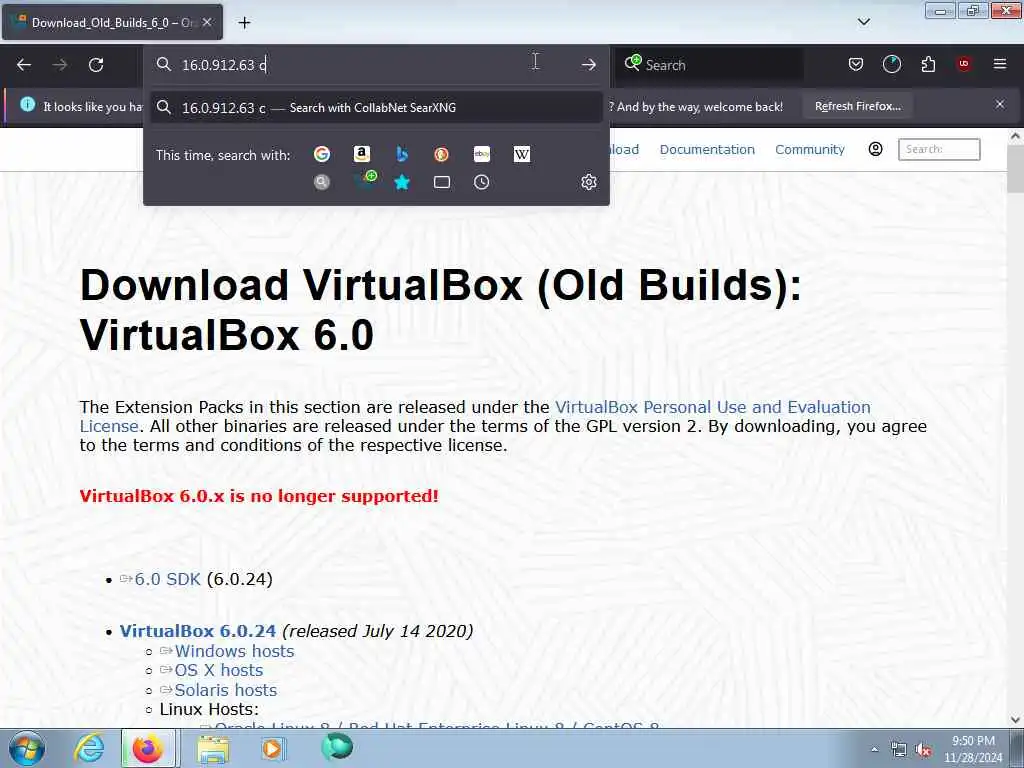Click the info icon in the notification bar
The image size is (1024, 768).
click(27, 104)
